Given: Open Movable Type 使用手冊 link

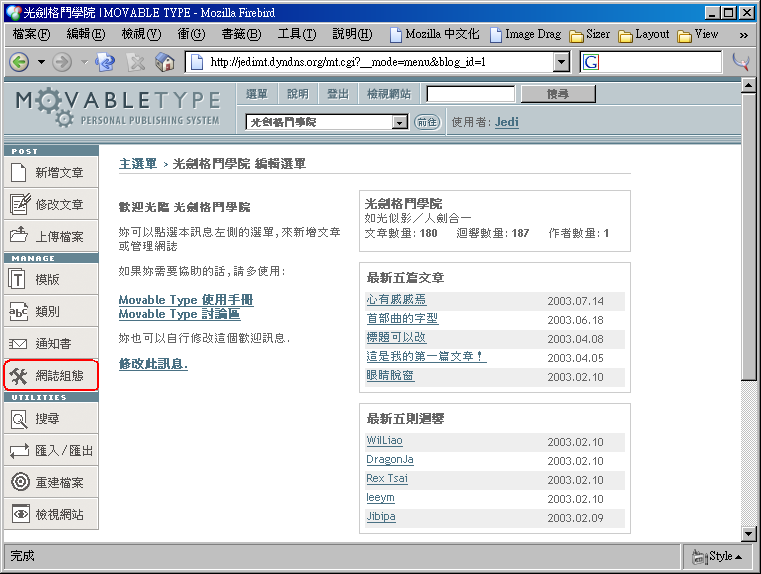Looking at the screenshot, I should (186, 300).
